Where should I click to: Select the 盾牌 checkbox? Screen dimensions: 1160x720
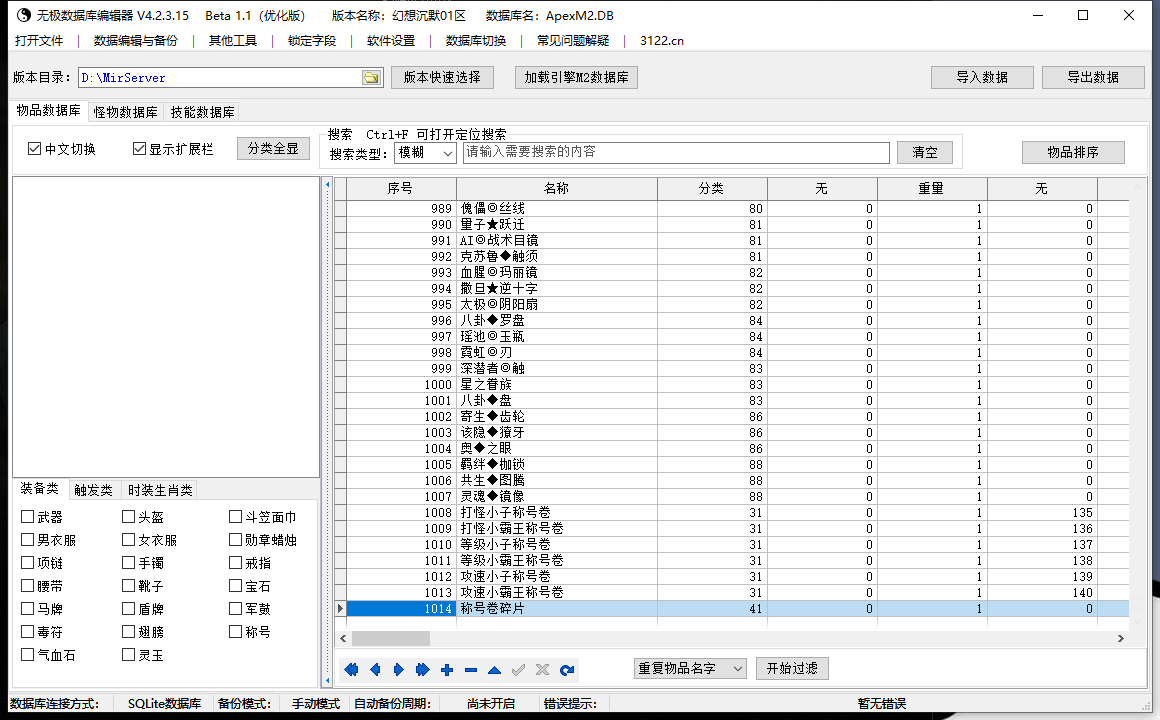(x=129, y=608)
